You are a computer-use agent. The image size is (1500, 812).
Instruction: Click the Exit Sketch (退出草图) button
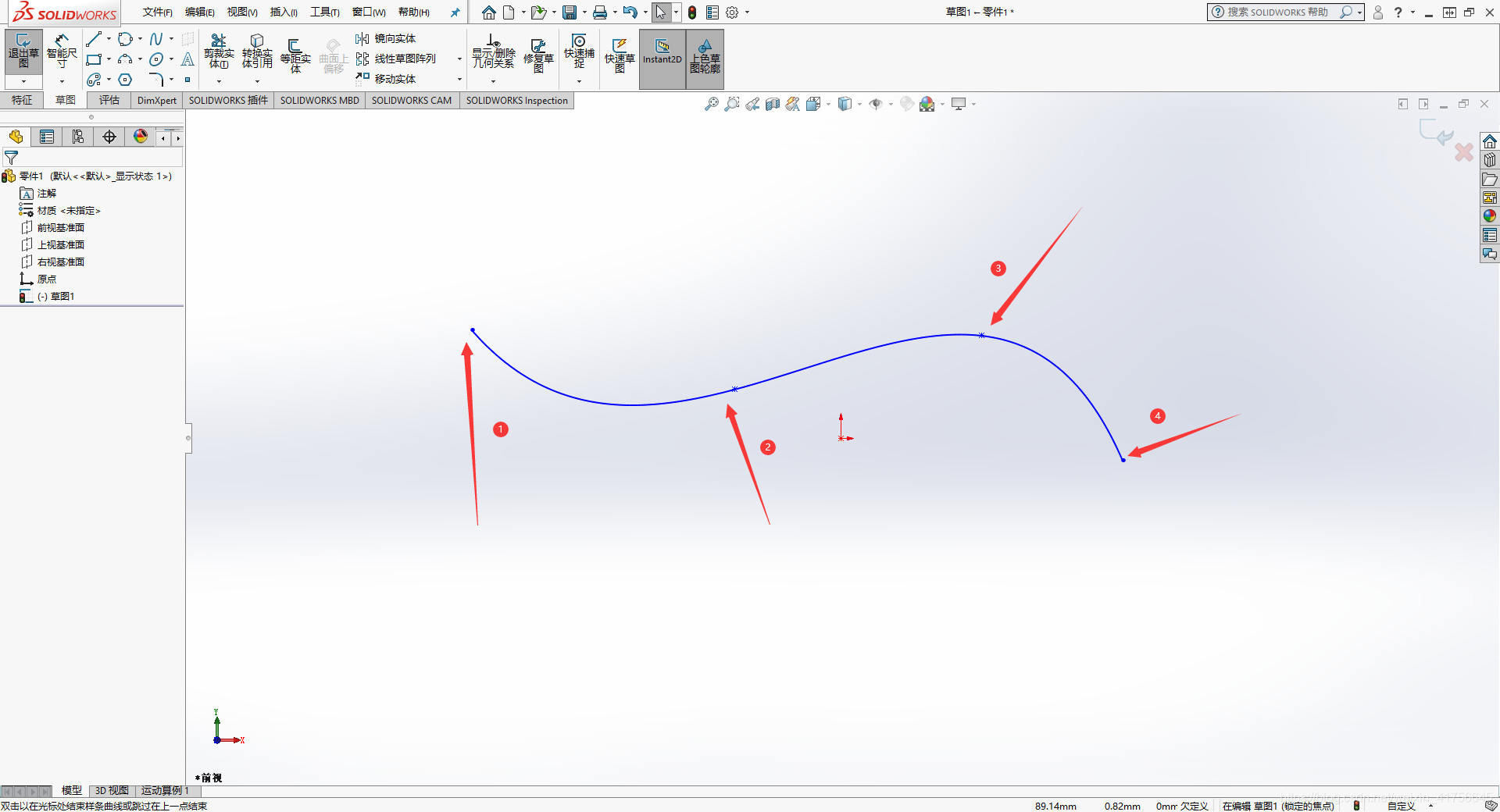click(23, 52)
